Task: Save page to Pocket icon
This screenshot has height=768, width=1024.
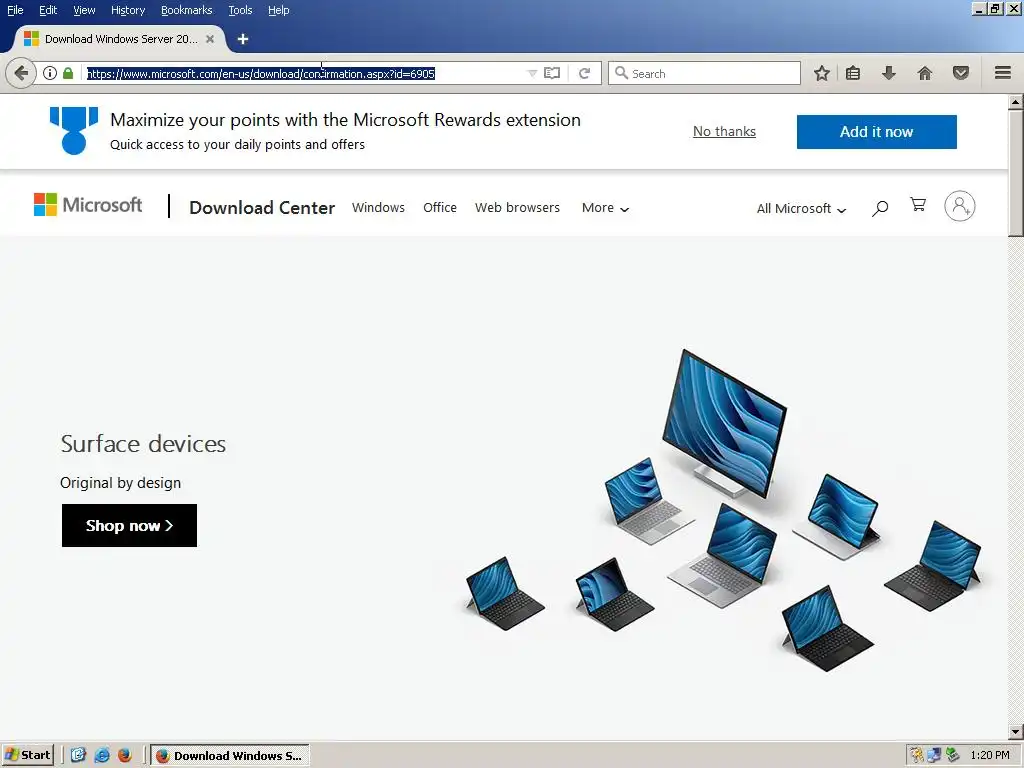Action: tap(961, 73)
